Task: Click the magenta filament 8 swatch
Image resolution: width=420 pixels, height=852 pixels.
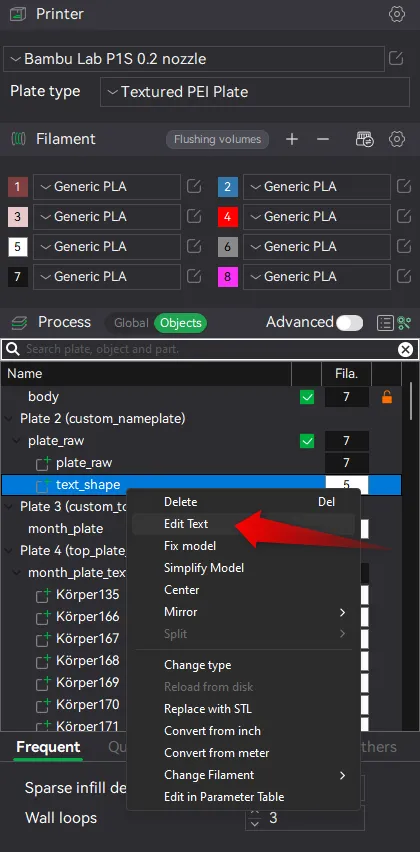Action: pos(228,277)
